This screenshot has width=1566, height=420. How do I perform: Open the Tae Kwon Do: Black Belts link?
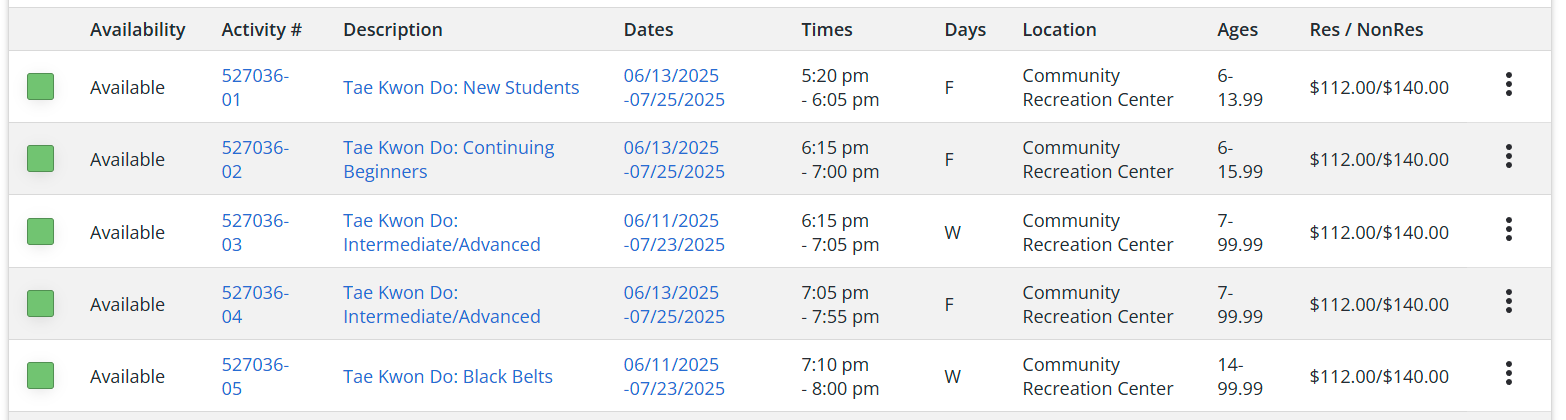448,376
